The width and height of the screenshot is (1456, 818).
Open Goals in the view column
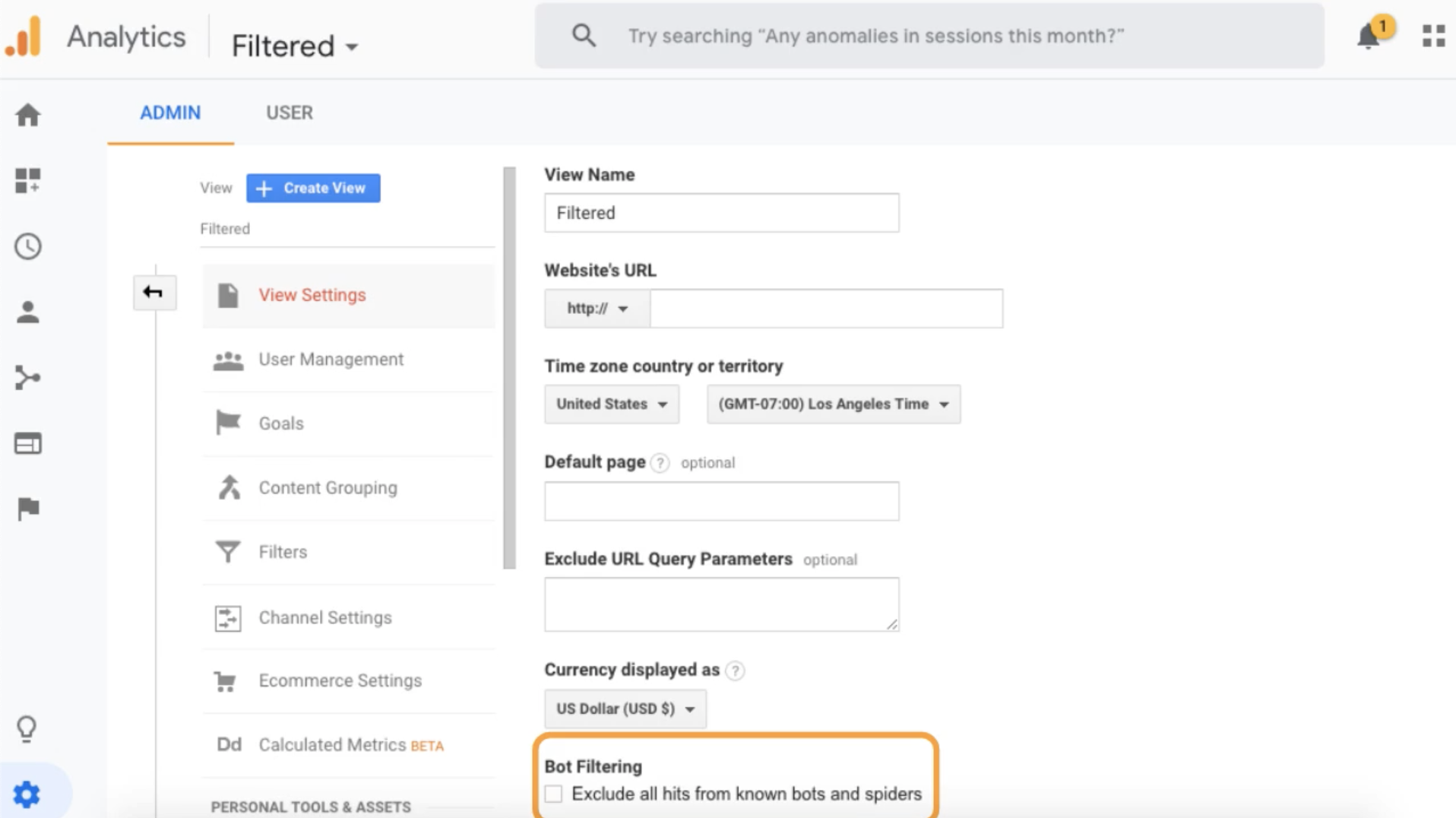click(x=280, y=423)
